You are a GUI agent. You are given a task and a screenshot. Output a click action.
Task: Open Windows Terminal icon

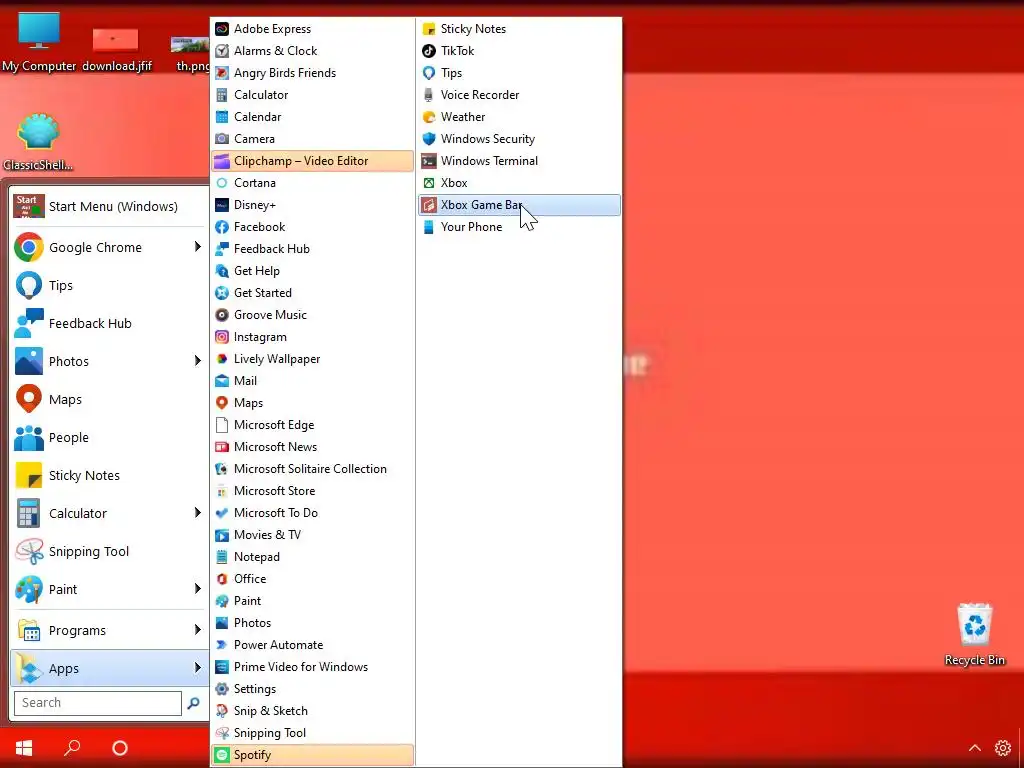tap(428, 161)
